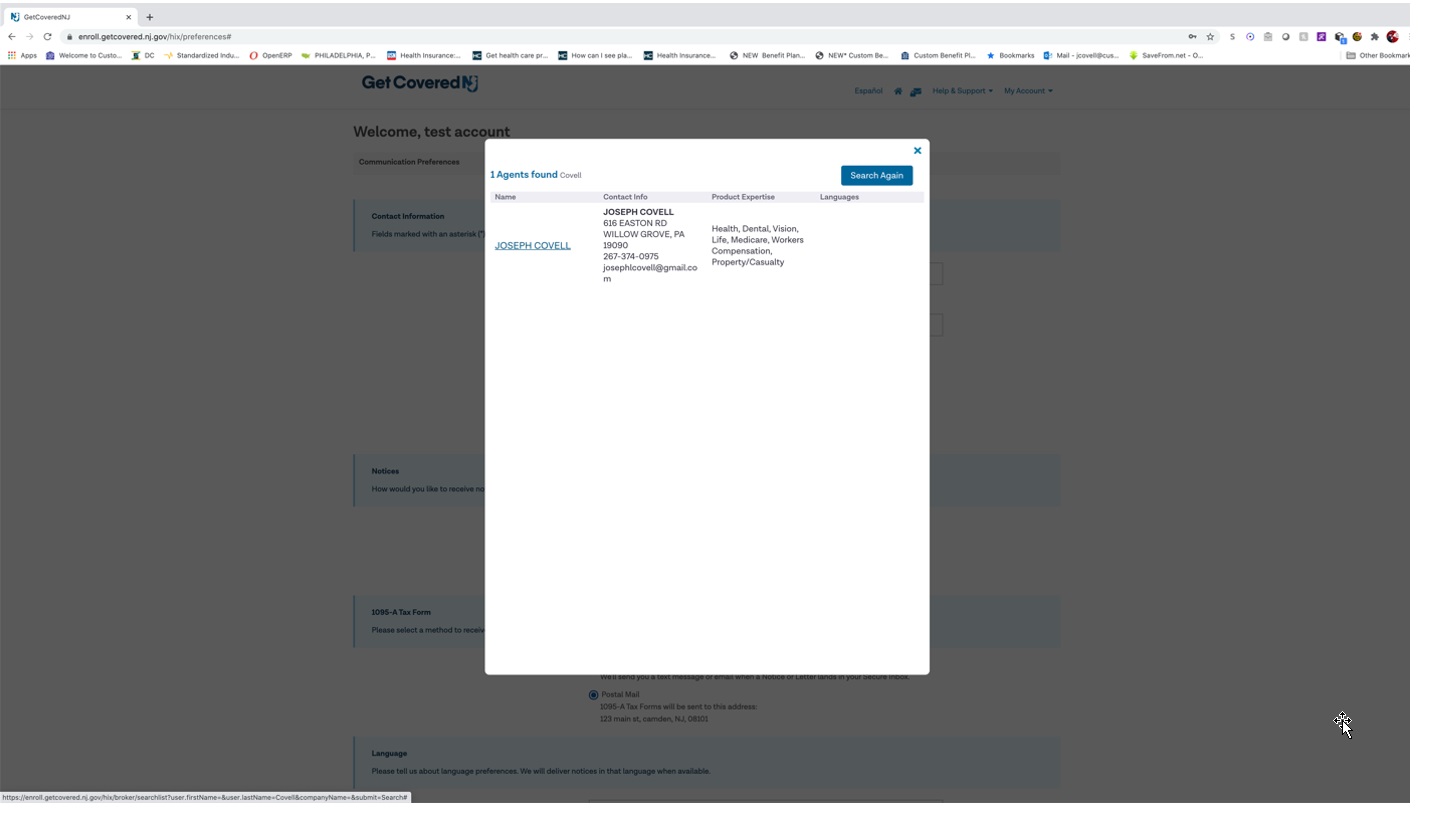Image resolution: width=1443 pixels, height=814 pixels.
Task: Select the GetCoveredNJ browser tab
Action: (x=70, y=17)
